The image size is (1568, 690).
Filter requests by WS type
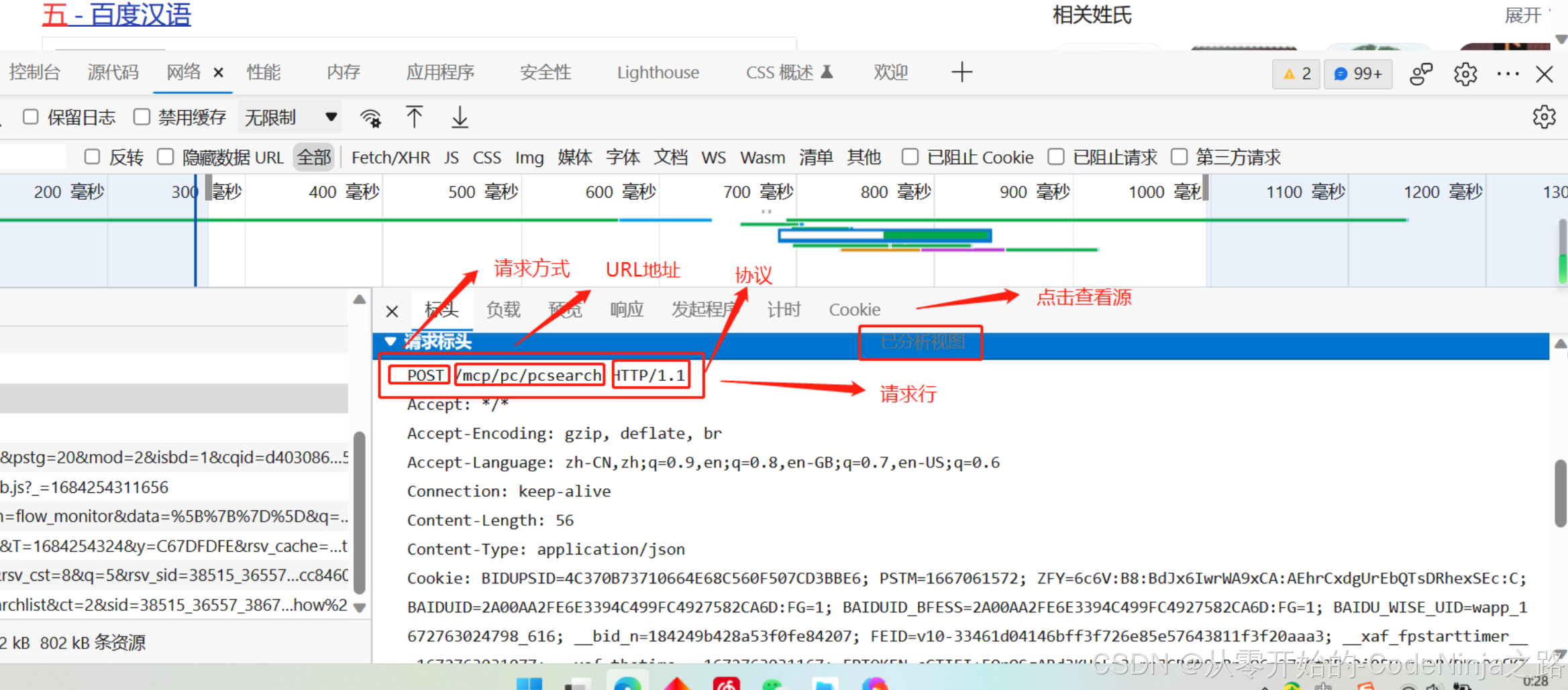point(714,158)
